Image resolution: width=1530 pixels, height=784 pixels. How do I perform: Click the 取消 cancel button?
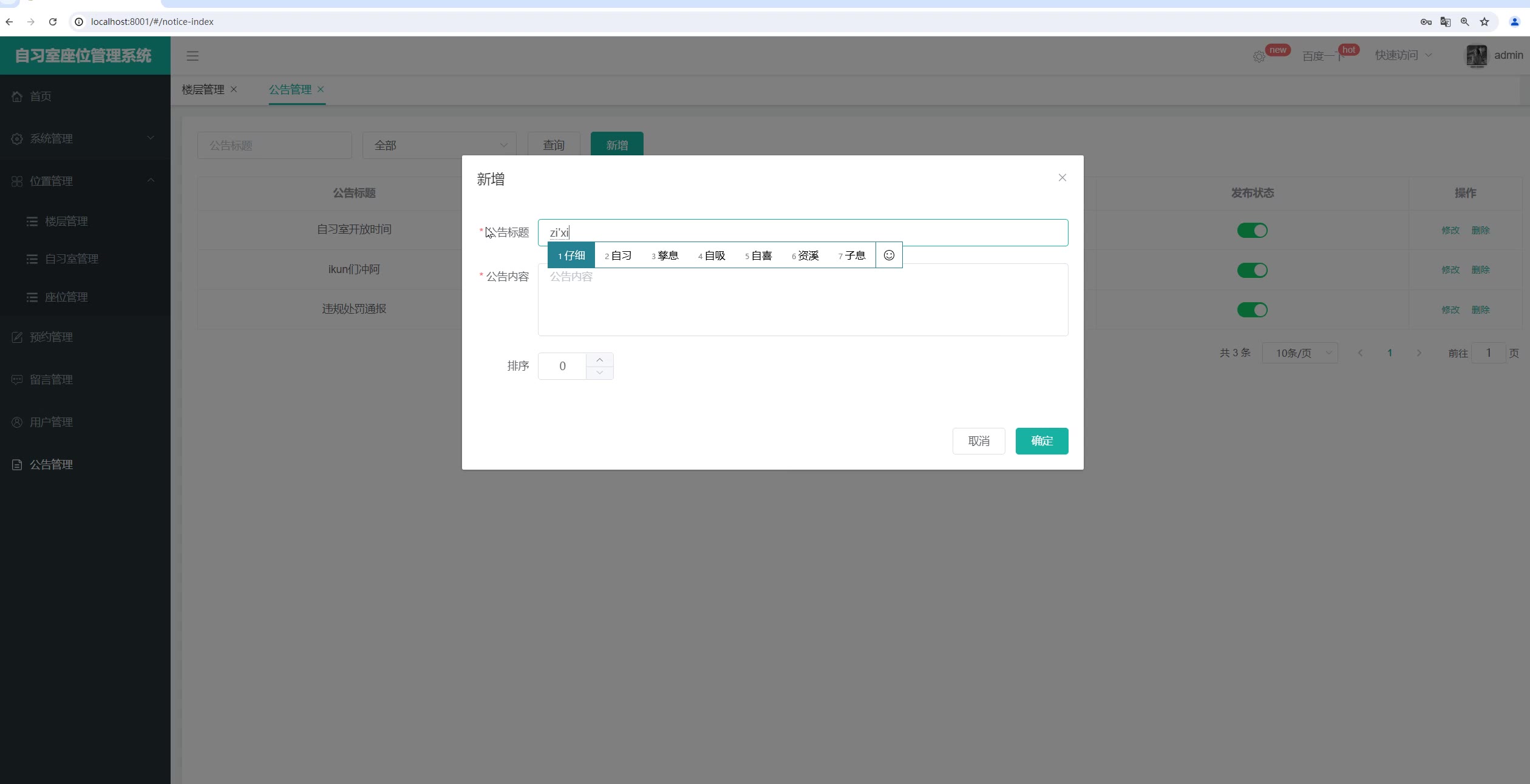[978, 441]
